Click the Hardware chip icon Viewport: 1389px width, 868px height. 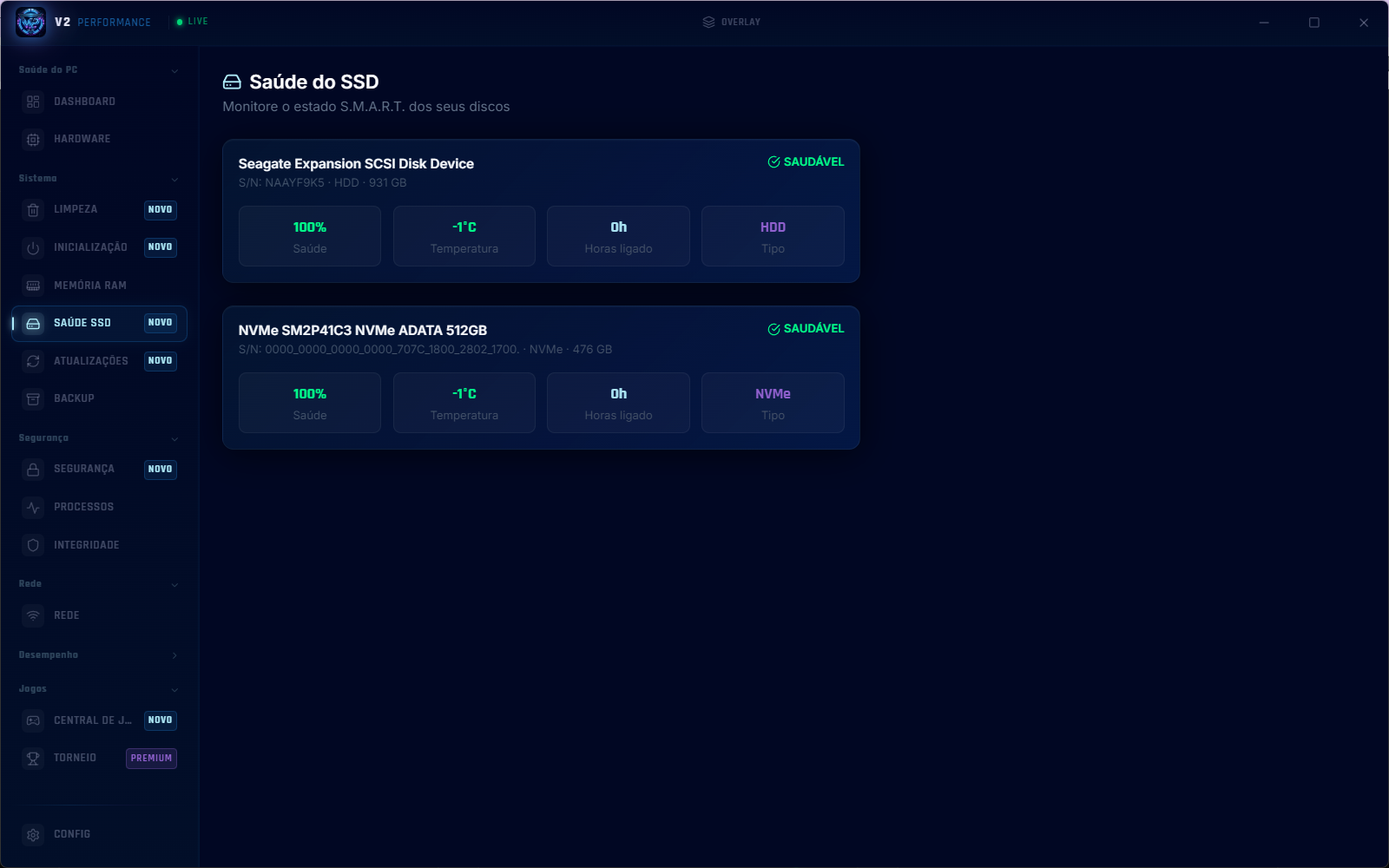(x=33, y=139)
